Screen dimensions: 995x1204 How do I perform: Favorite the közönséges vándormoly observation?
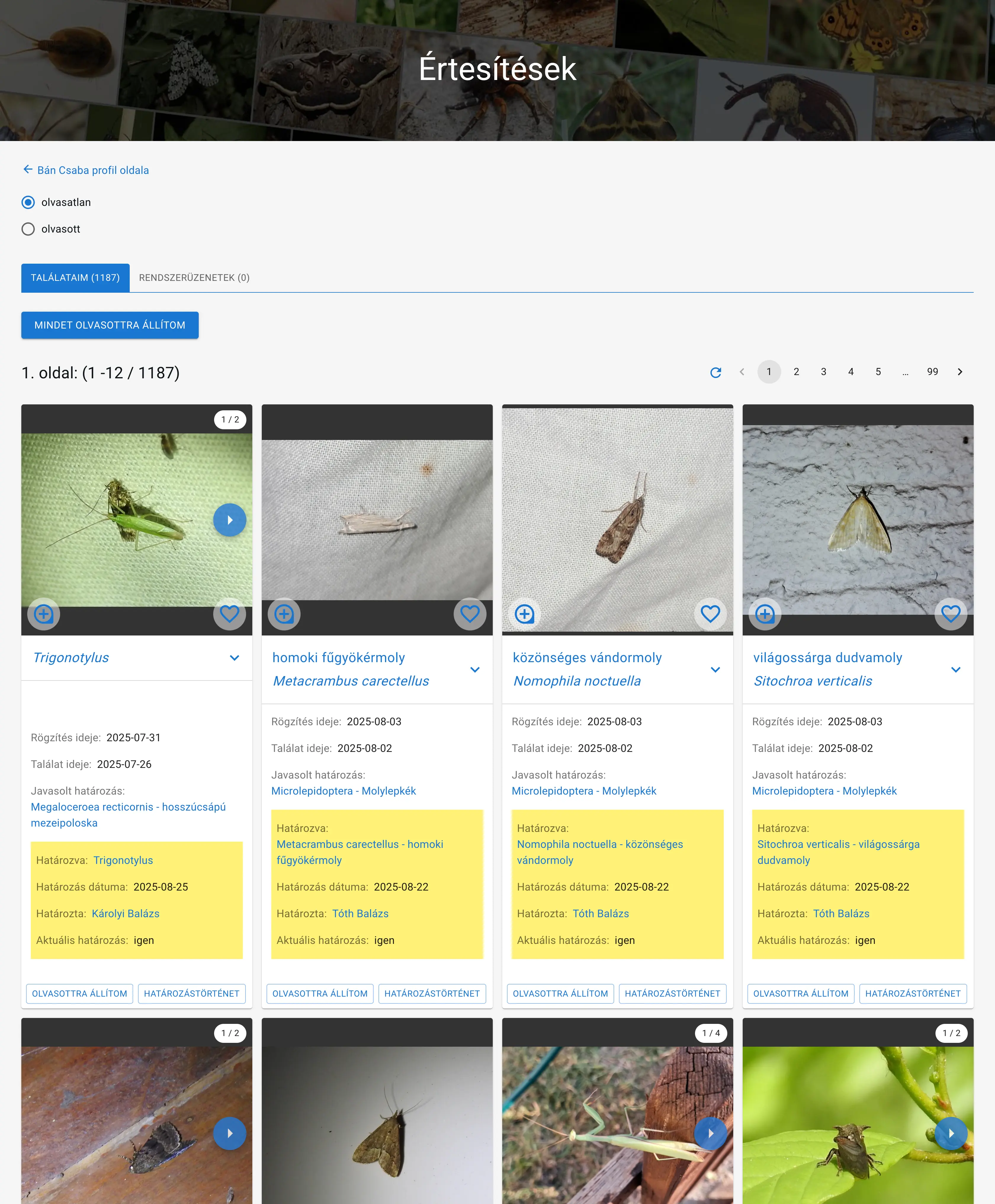click(710, 614)
